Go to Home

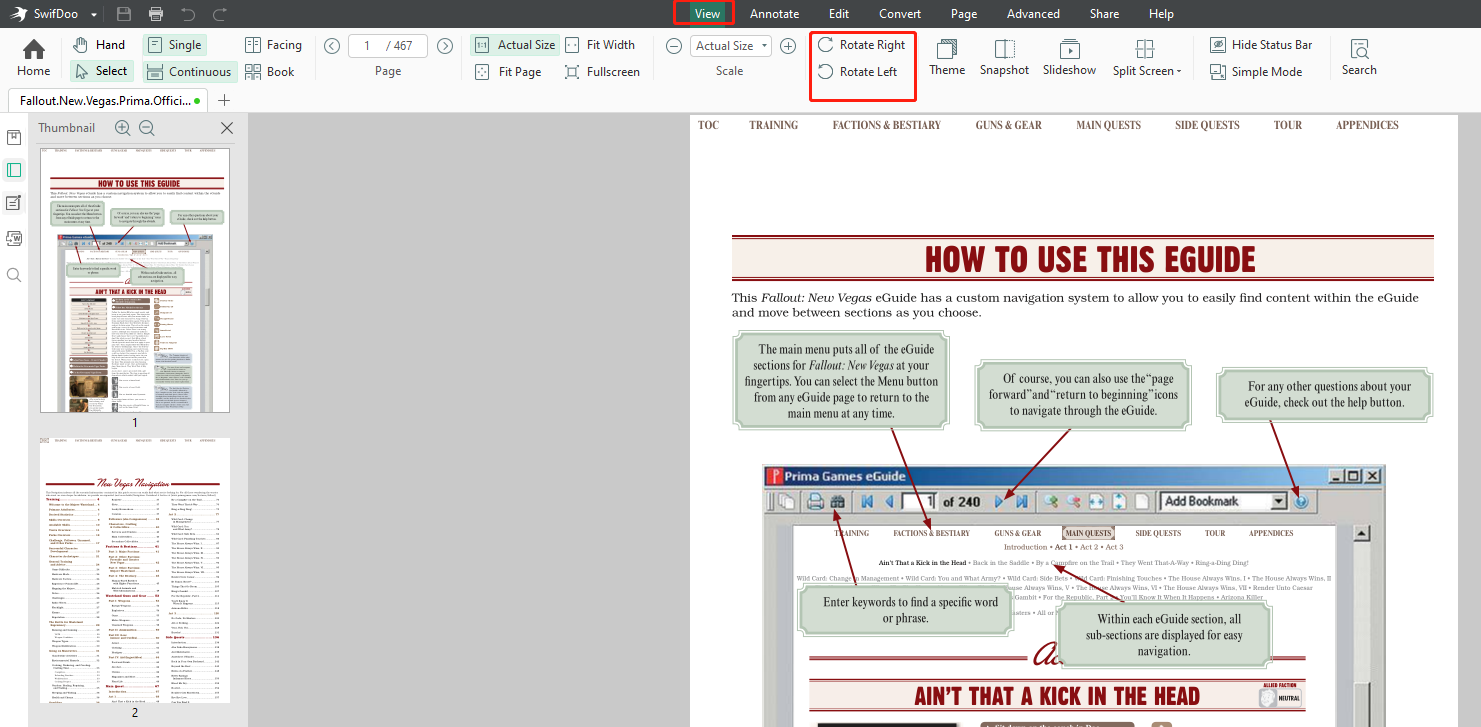[x=34, y=58]
